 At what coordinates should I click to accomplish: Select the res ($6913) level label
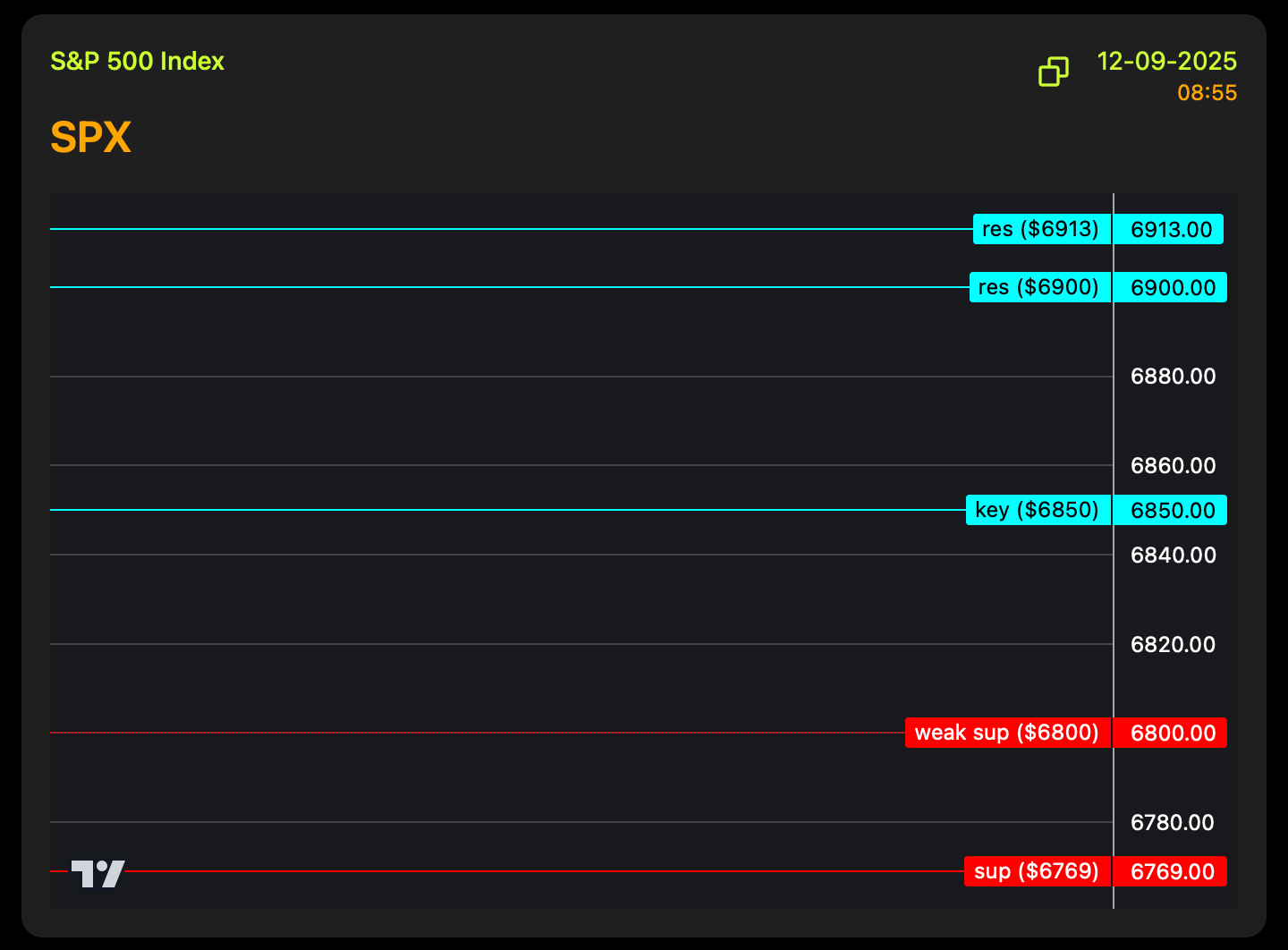click(x=1041, y=230)
